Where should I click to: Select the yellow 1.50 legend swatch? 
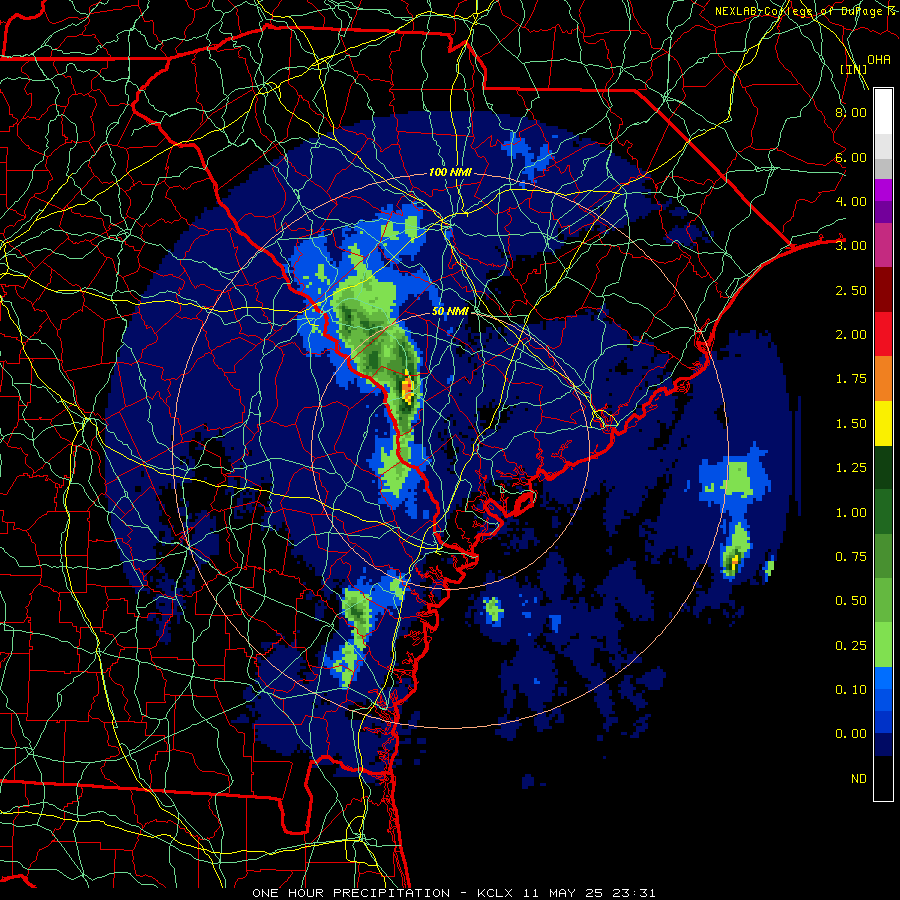point(883,423)
